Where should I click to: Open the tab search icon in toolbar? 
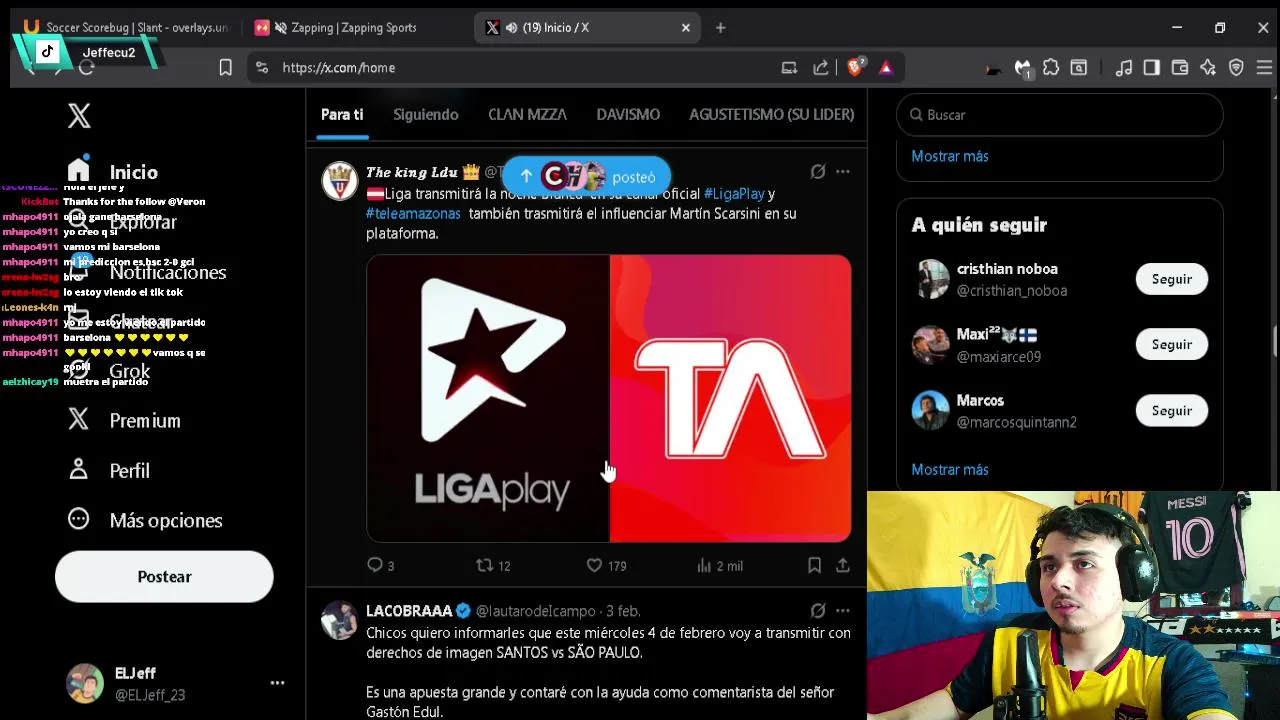1078,68
